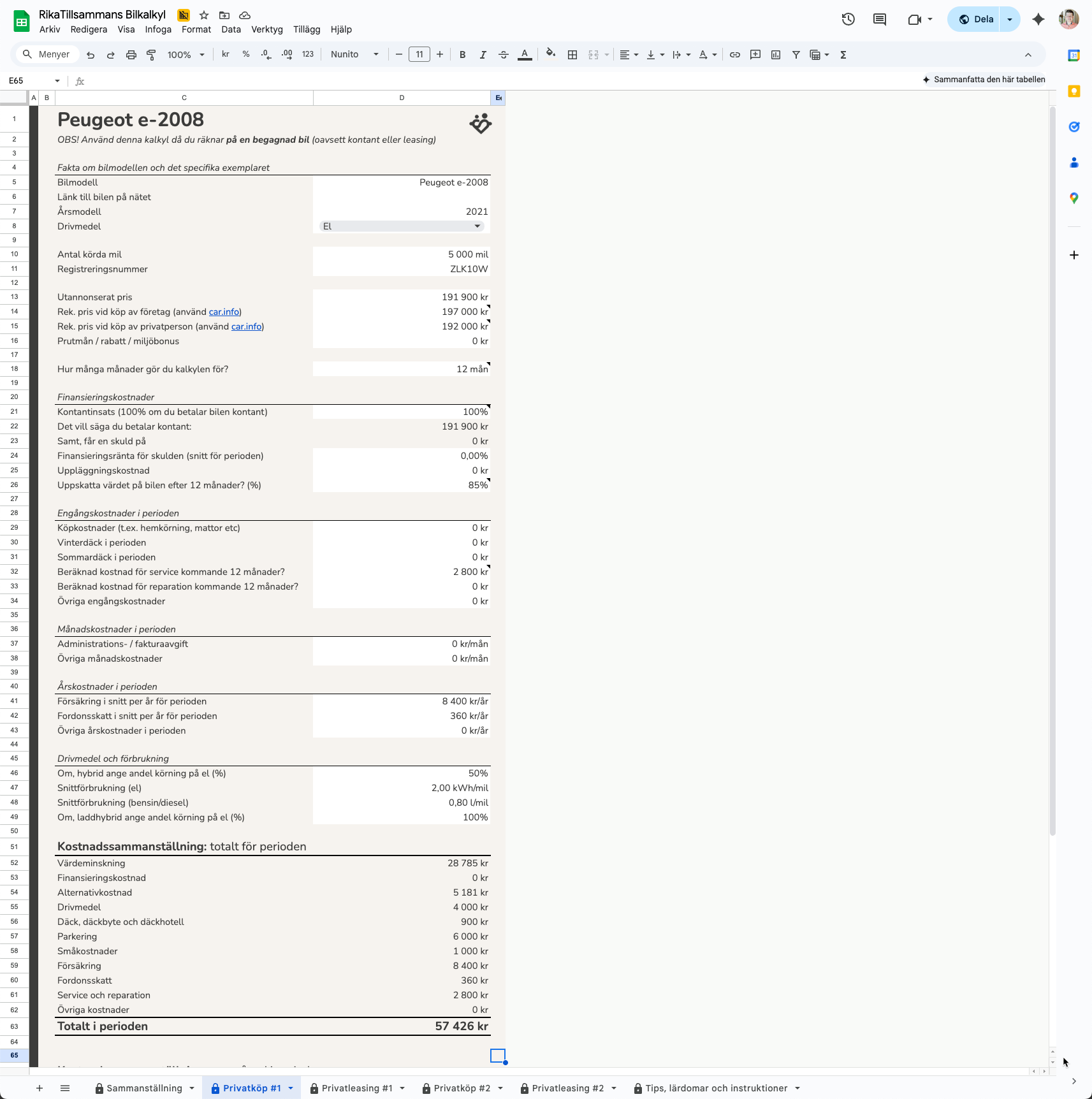Image resolution: width=1092 pixels, height=1099 pixels.
Task: Open Gemini sparkle assistant
Action: tap(1038, 19)
